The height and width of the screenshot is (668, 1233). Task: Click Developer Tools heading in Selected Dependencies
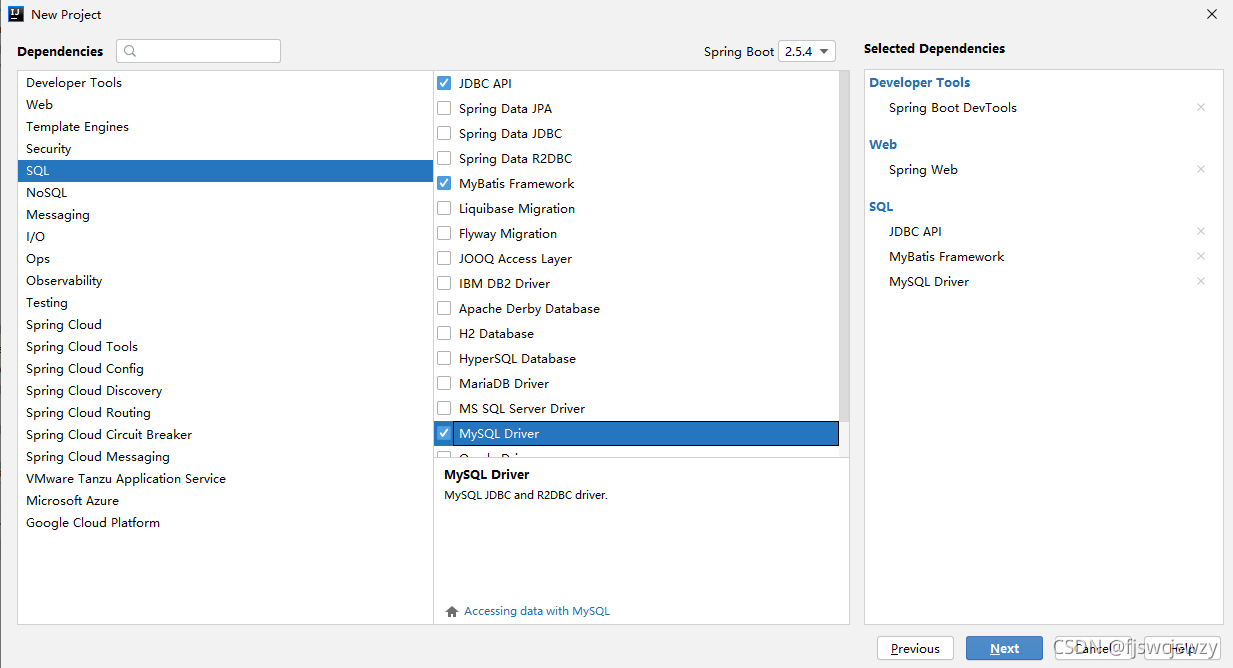pos(919,82)
